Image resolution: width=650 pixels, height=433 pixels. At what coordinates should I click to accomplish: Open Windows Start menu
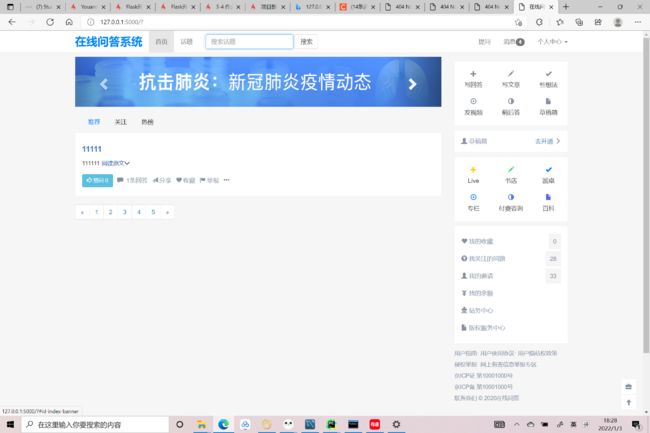point(10,424)
